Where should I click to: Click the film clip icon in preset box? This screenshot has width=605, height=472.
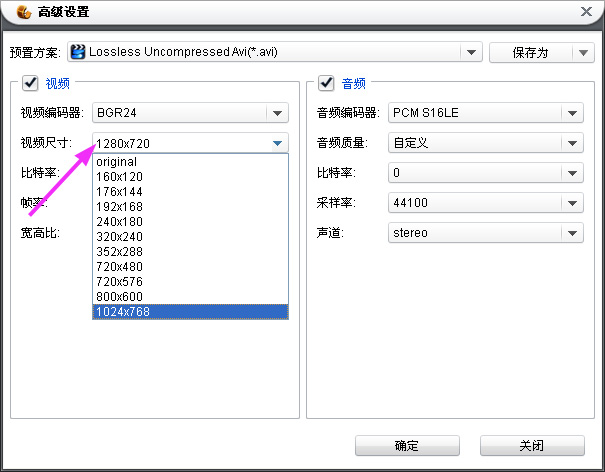tap(78, 52)
